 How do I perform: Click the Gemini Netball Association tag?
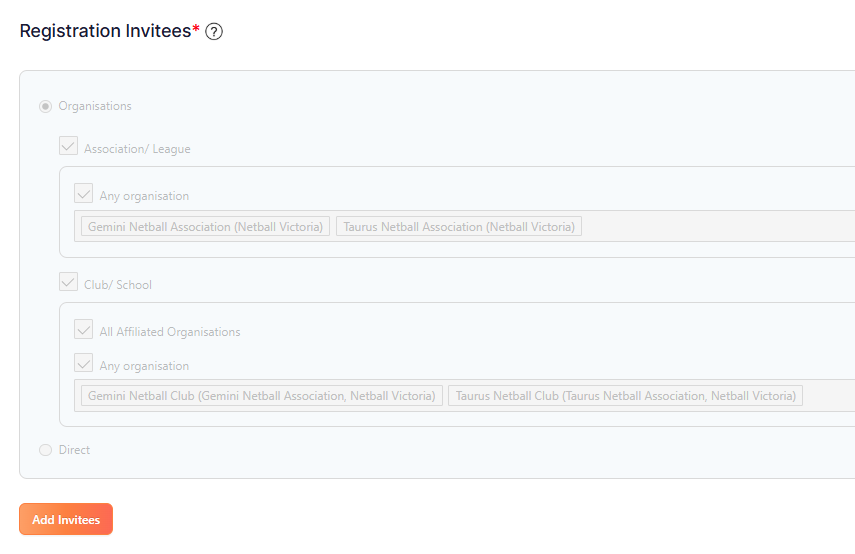click(205, 227)
